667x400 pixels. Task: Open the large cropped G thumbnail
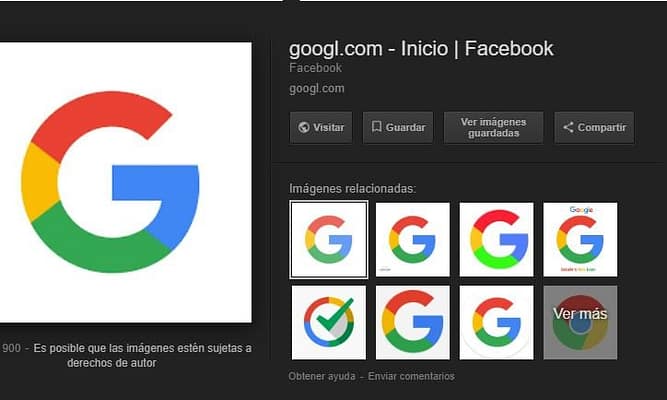pos(412,322)
